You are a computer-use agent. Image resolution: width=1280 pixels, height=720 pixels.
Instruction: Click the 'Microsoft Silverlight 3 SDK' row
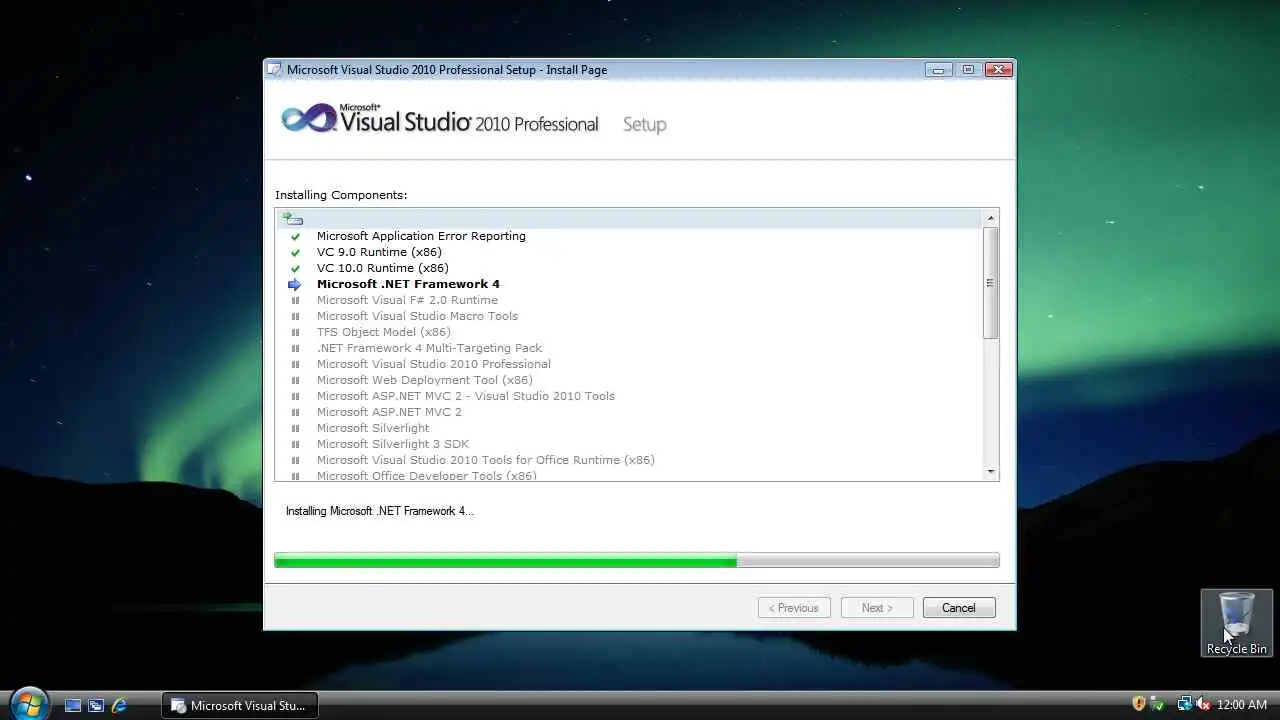(x=629, y=444)
